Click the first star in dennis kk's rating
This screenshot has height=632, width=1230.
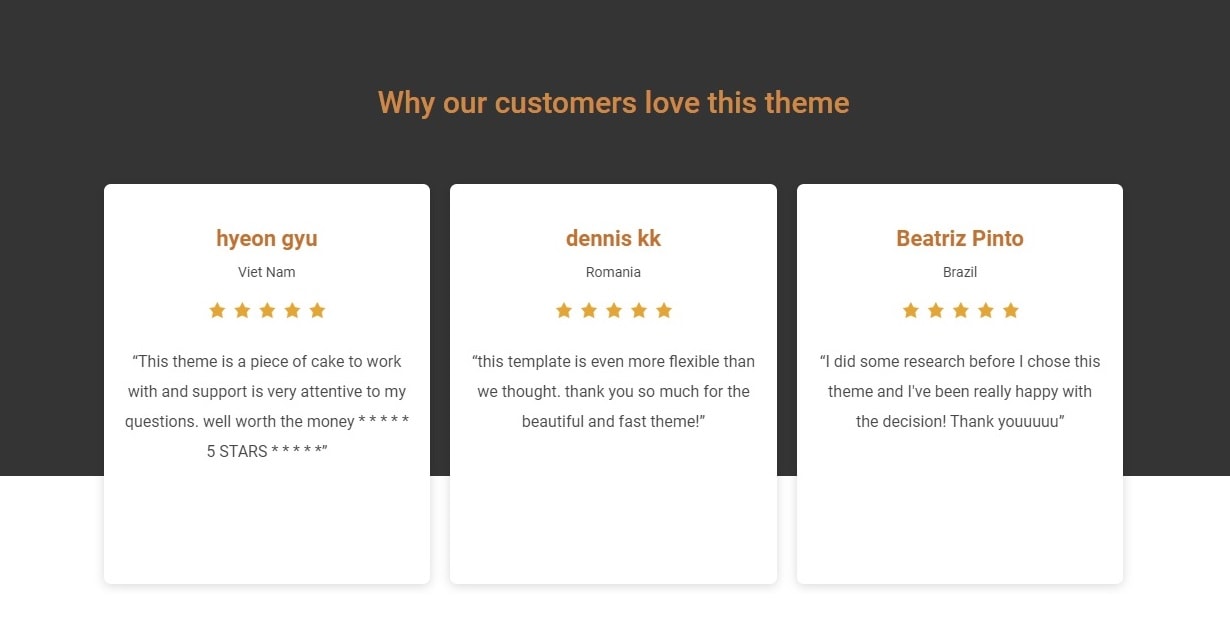coord(564,311)
